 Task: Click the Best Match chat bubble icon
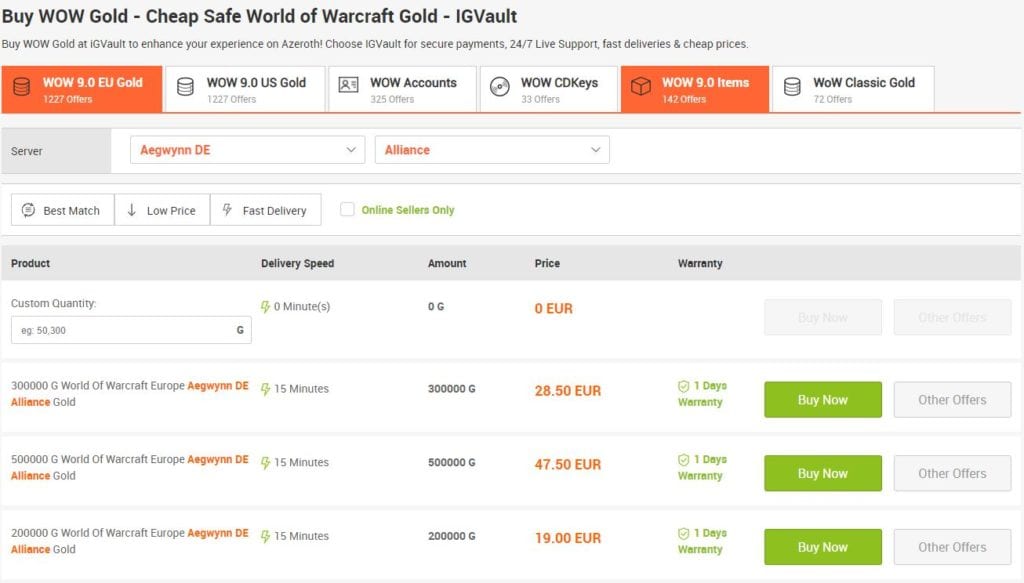28,210
